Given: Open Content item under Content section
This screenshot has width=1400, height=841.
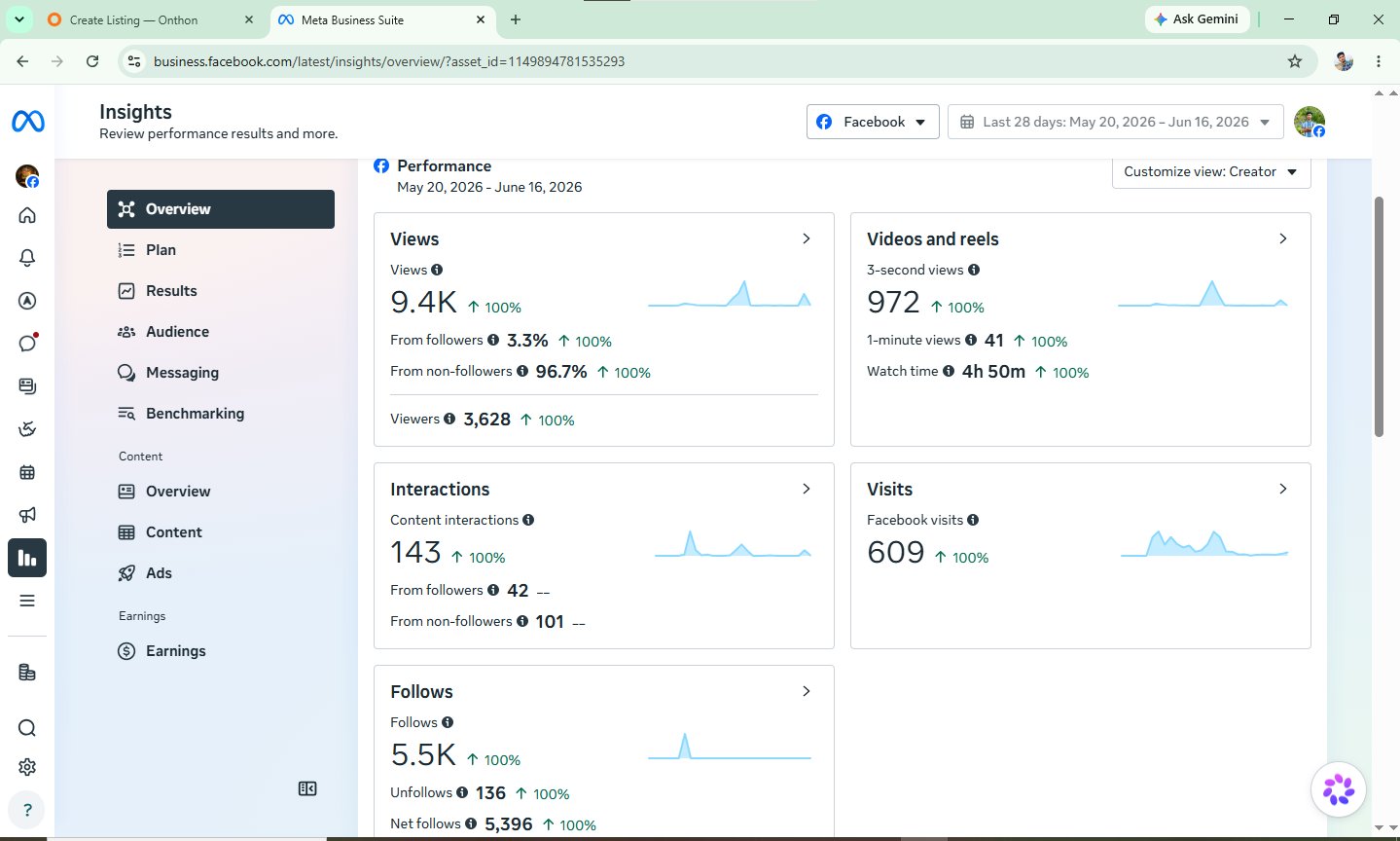Looking at the screenshot, I should click(x=221, y=532).
